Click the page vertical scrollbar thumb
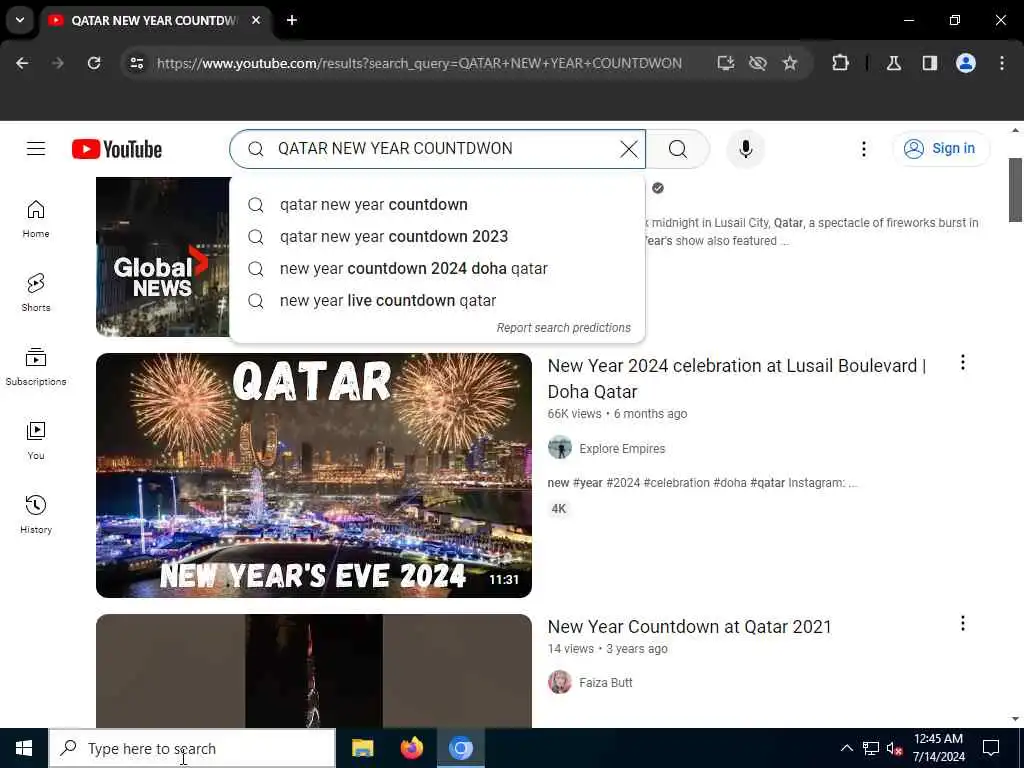1024x768 pixels. click(x=1016, y=190)
